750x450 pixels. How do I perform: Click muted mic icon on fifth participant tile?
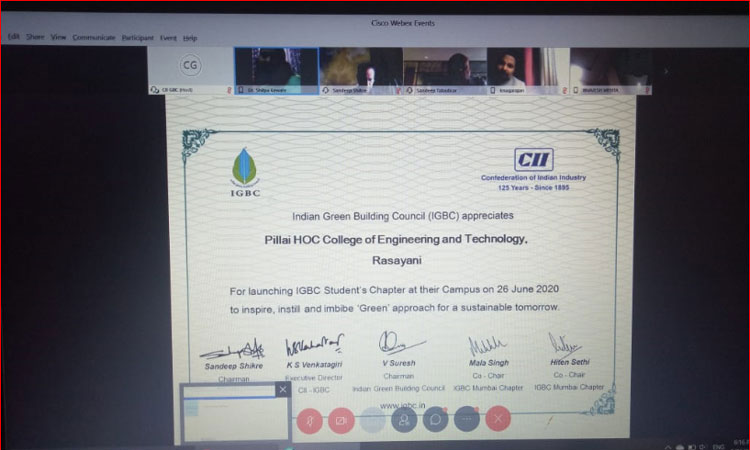[x=565, y=90]
